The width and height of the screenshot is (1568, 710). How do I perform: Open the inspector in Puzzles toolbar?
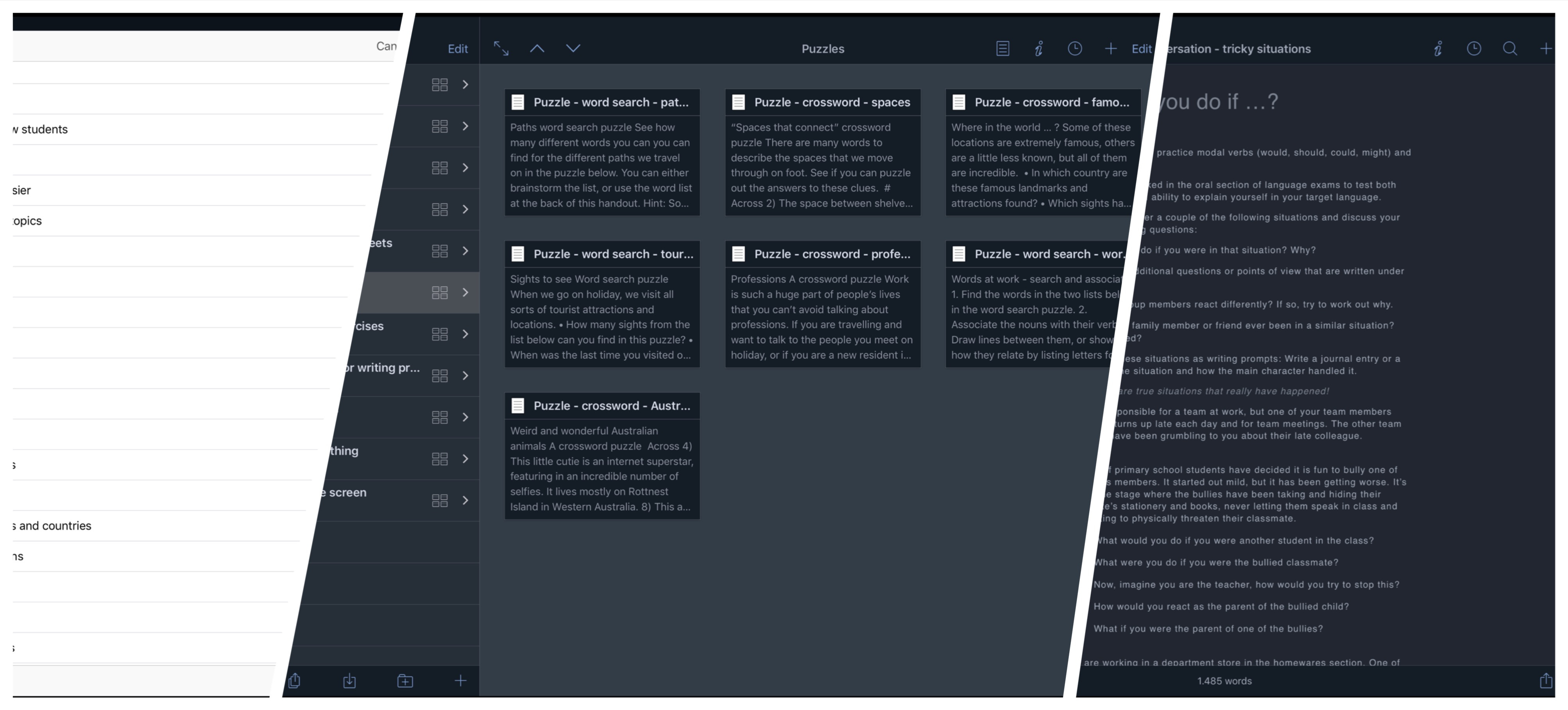coord(1038,49)
